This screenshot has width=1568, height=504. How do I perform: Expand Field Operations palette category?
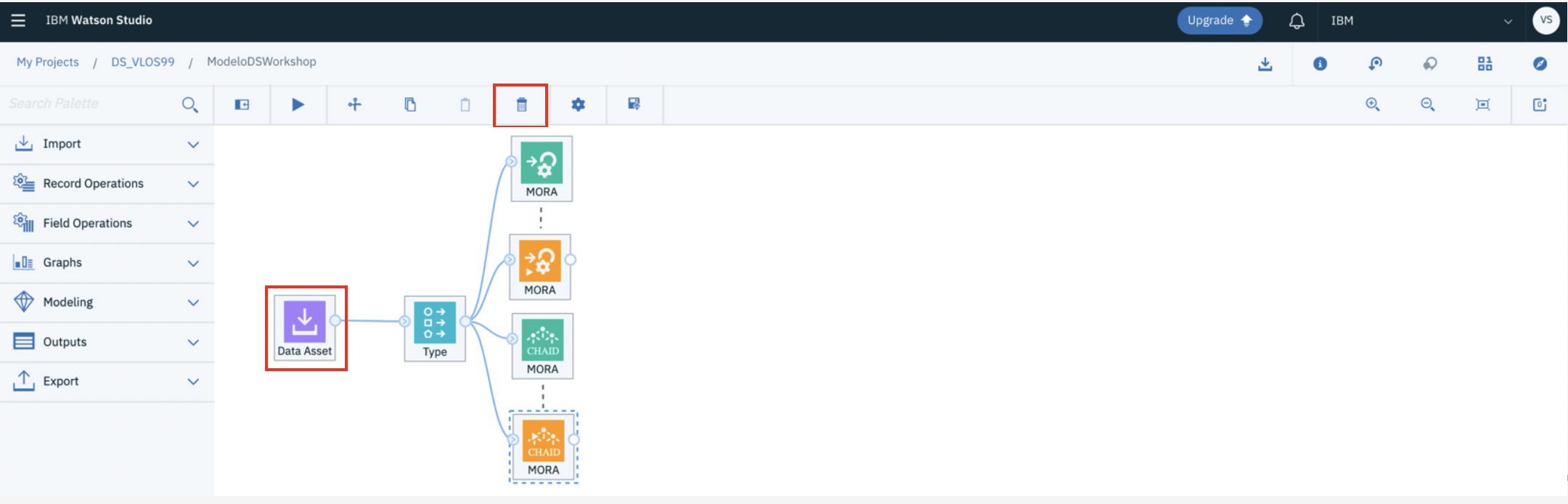107,223
